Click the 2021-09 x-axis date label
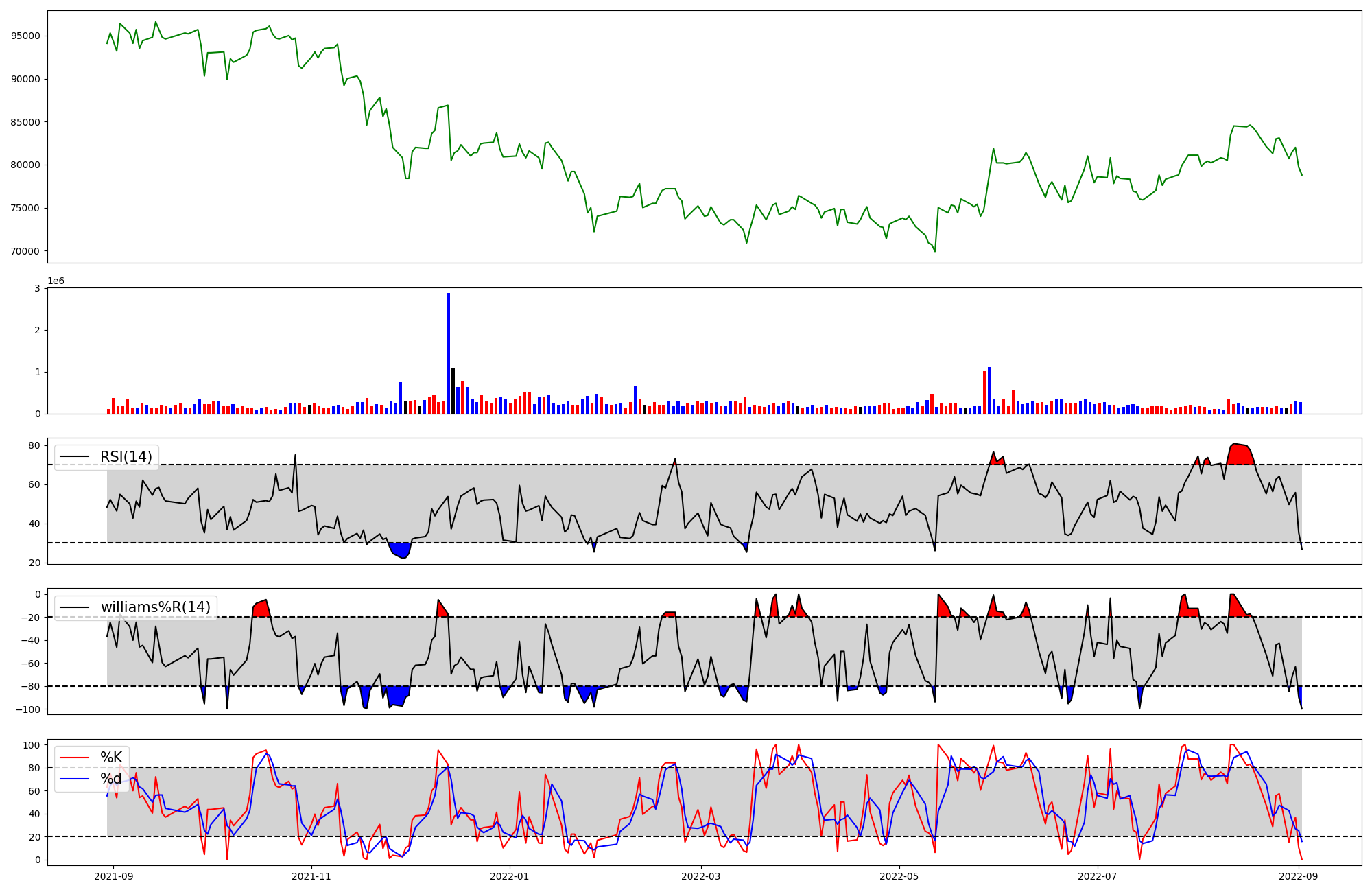This screenshot has height=892, width=1372. (x=113, y=876)
